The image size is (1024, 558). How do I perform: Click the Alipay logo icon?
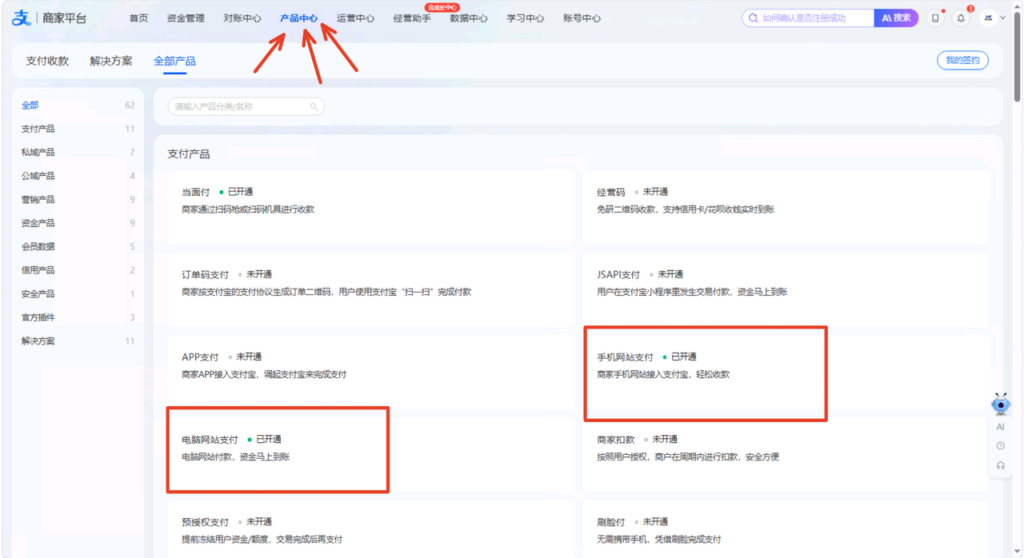[21, 18]
